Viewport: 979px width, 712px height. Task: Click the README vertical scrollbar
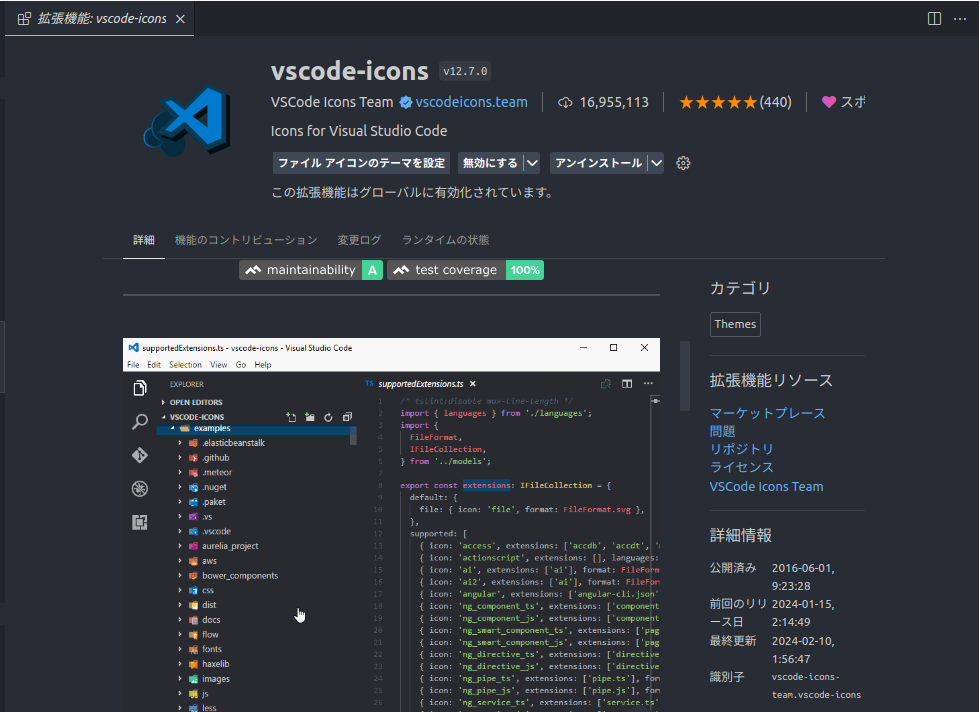[685, 375]
